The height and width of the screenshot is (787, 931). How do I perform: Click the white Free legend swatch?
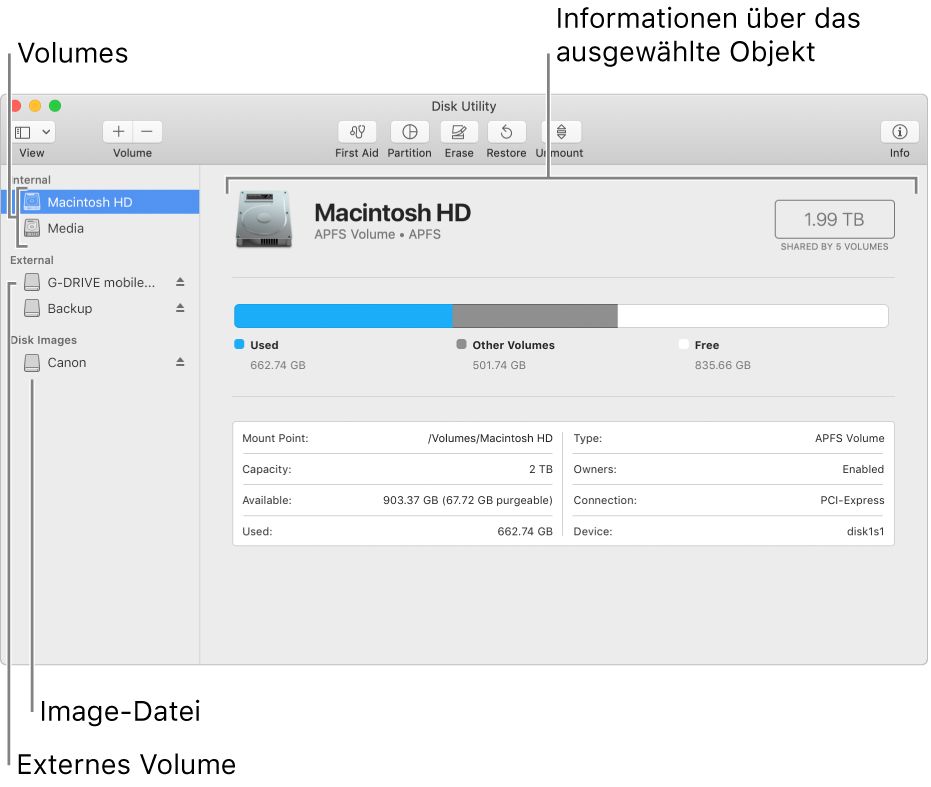click(684, 344)
